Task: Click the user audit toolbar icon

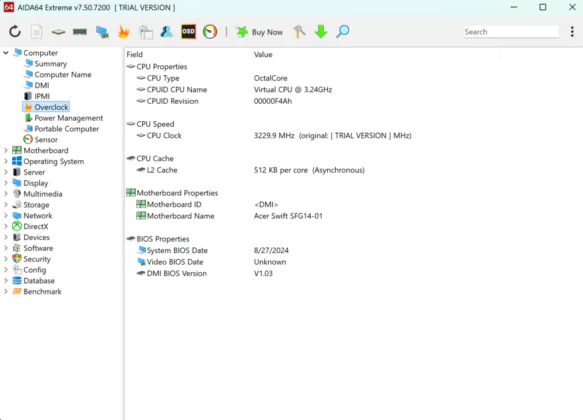Action: click(166, 32)
